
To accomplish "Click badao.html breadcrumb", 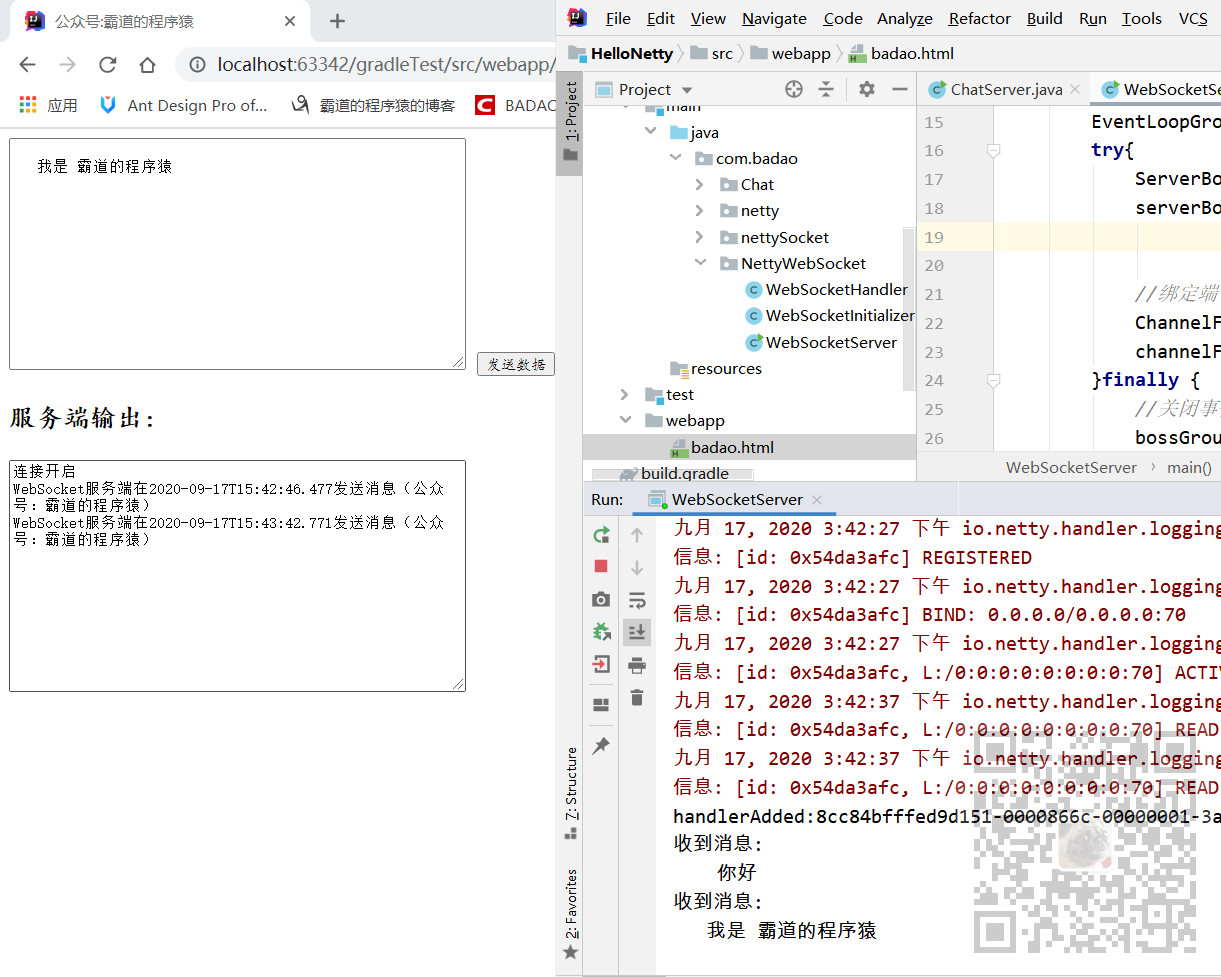I will 901,54.
